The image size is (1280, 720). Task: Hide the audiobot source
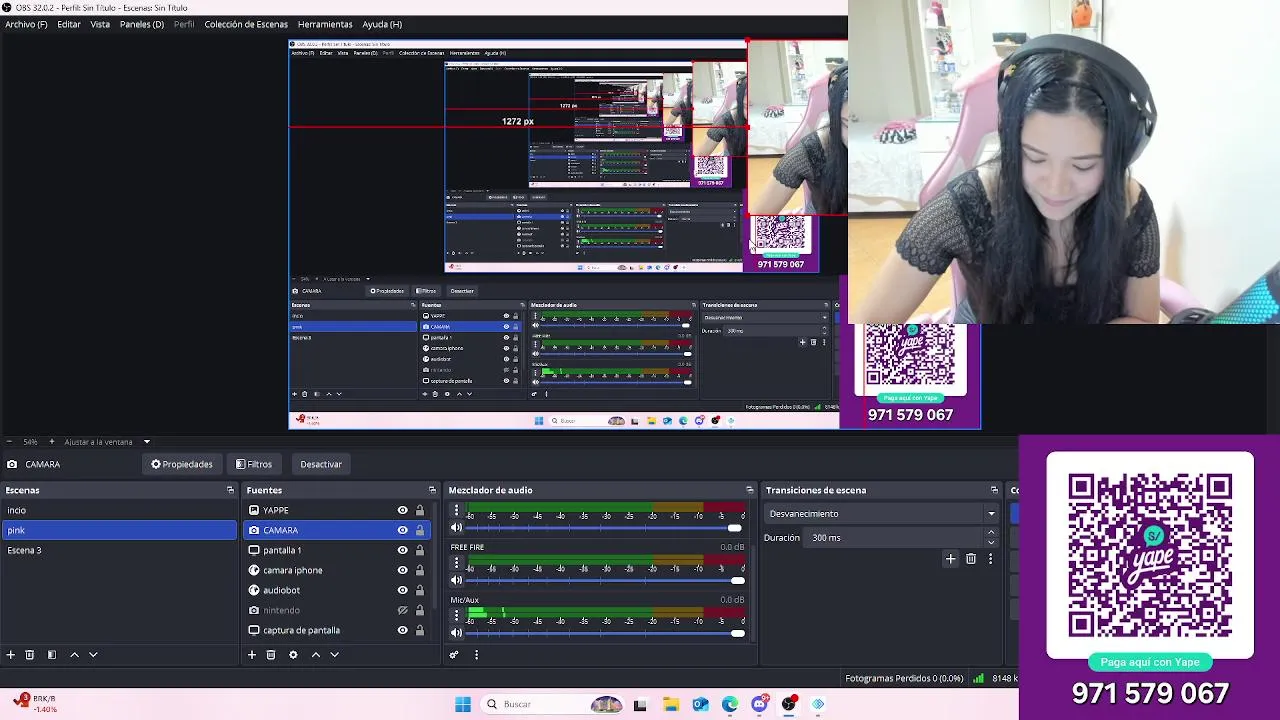pos(403,590)
